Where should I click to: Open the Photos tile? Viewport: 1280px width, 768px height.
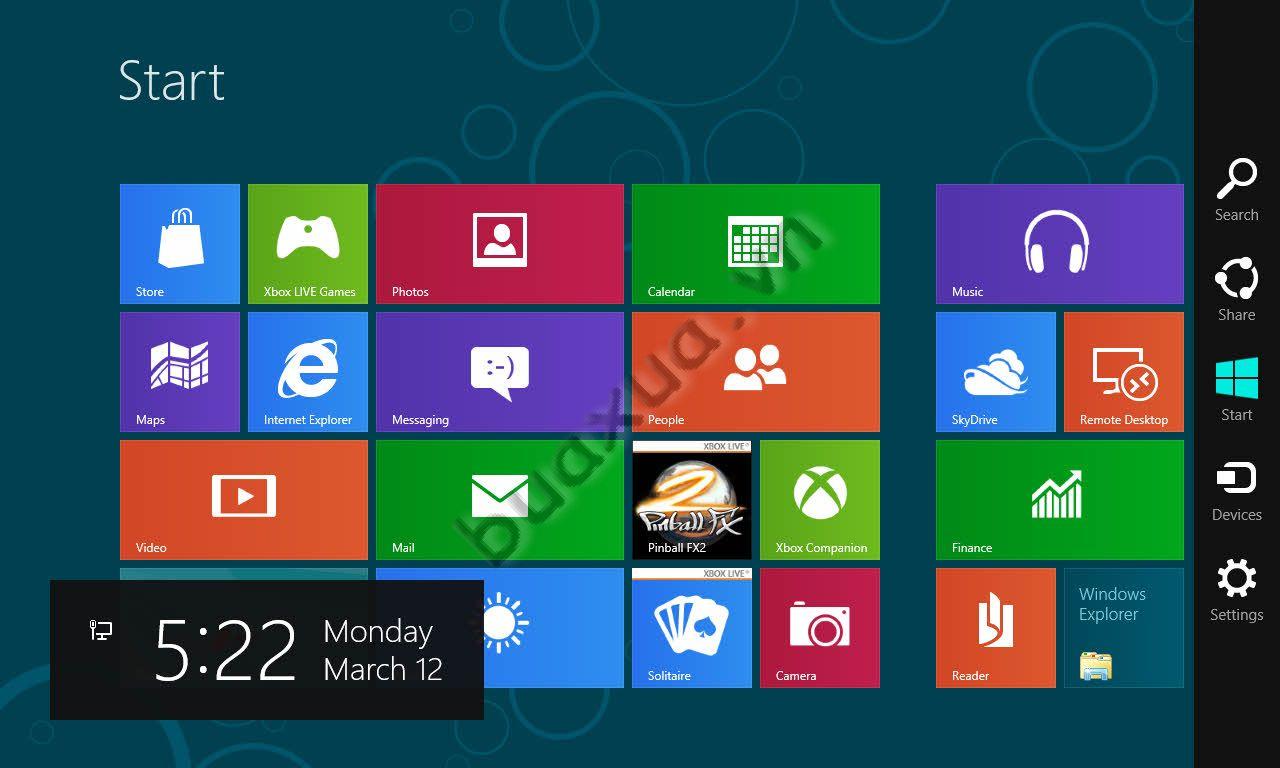tap(500, 244)
